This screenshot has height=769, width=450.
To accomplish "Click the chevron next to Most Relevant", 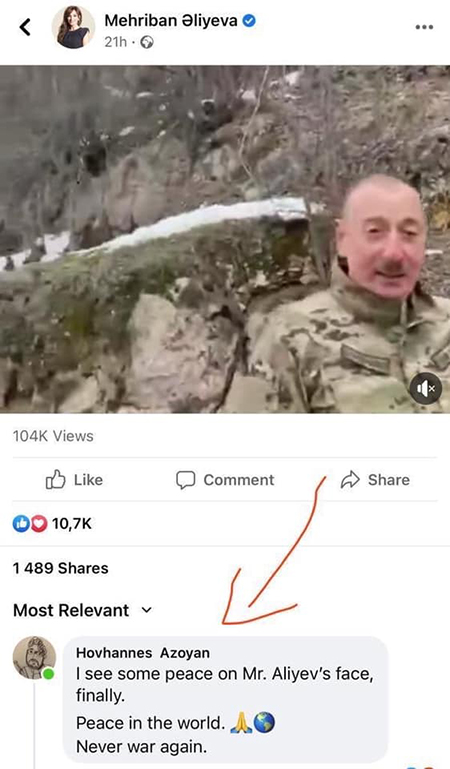I will [x=147, y=611].
